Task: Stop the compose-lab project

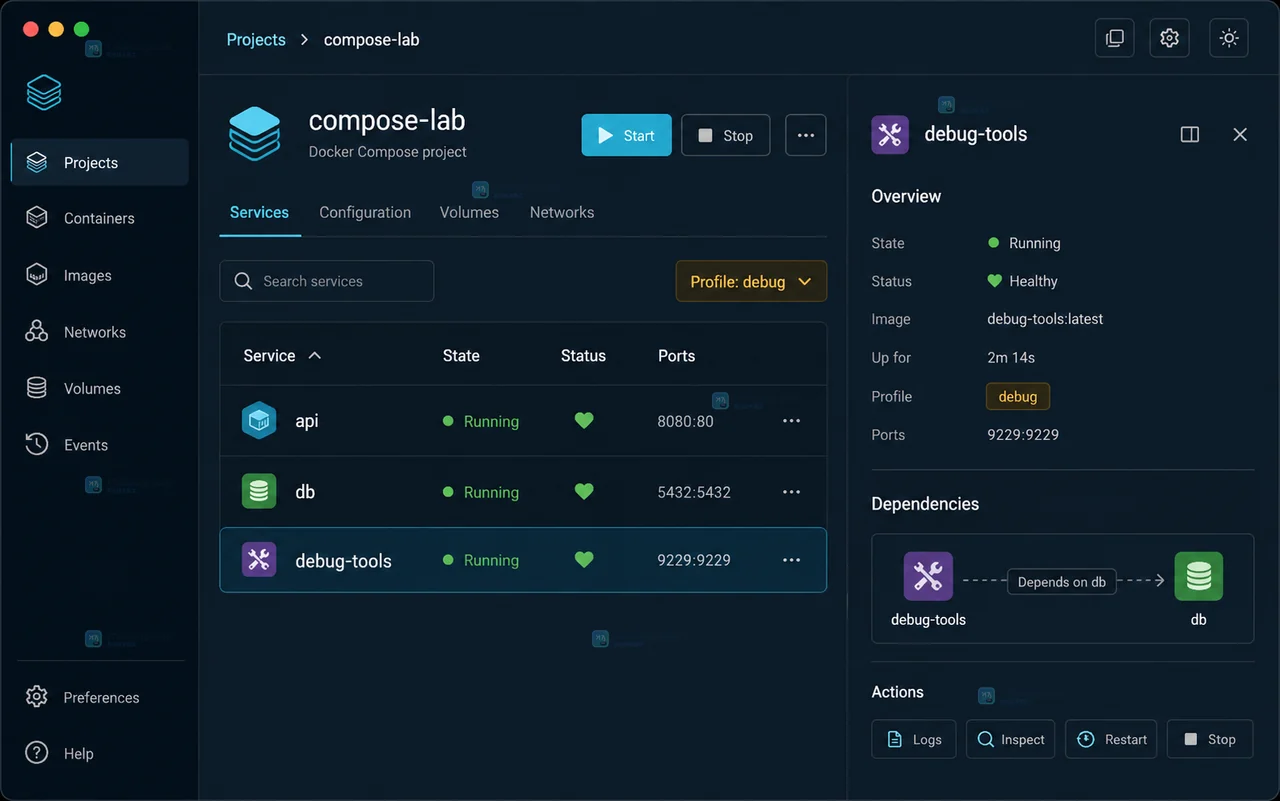Action: (726, 135)
